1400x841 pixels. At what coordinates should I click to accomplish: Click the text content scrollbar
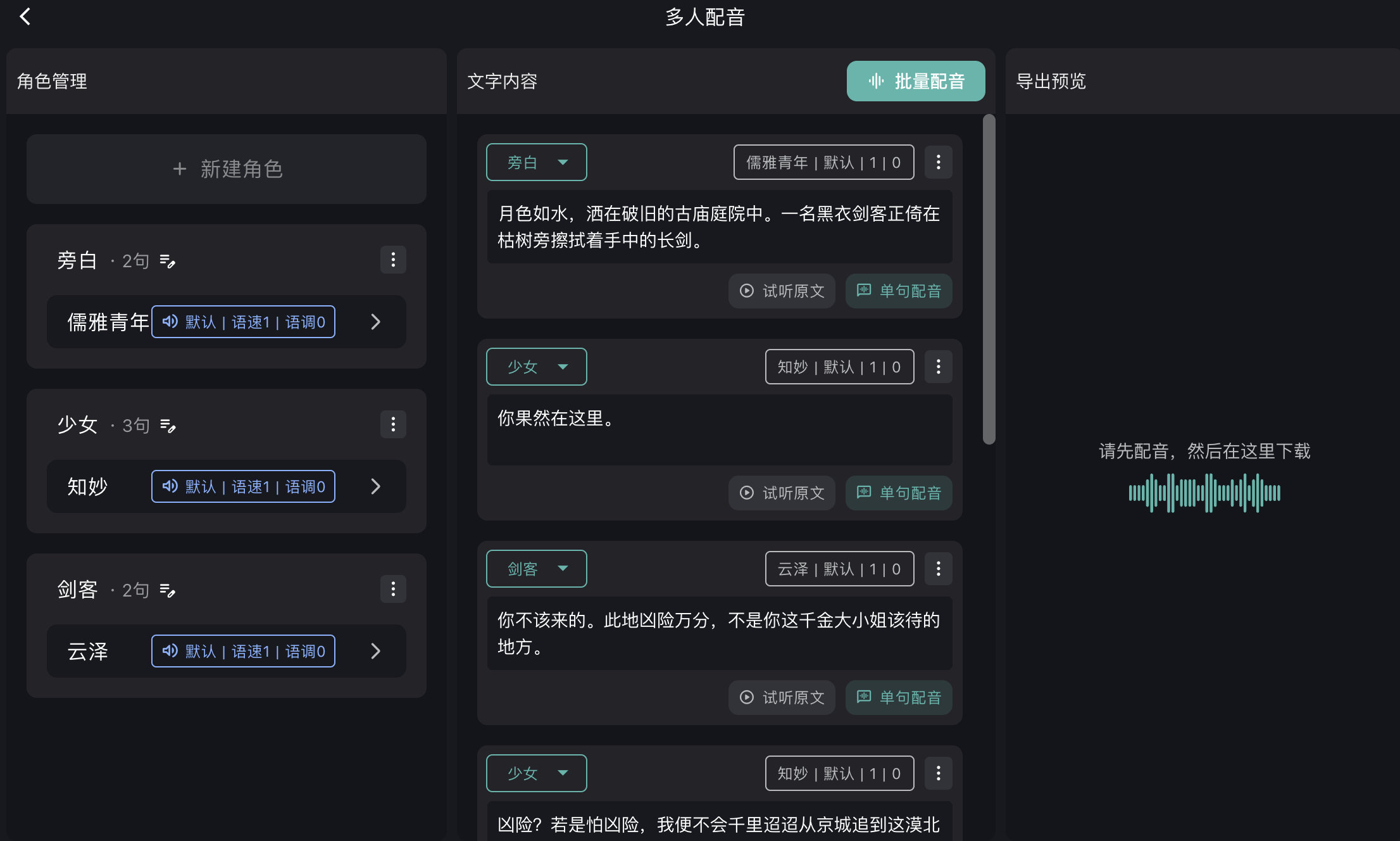click(x=989, y=279)
